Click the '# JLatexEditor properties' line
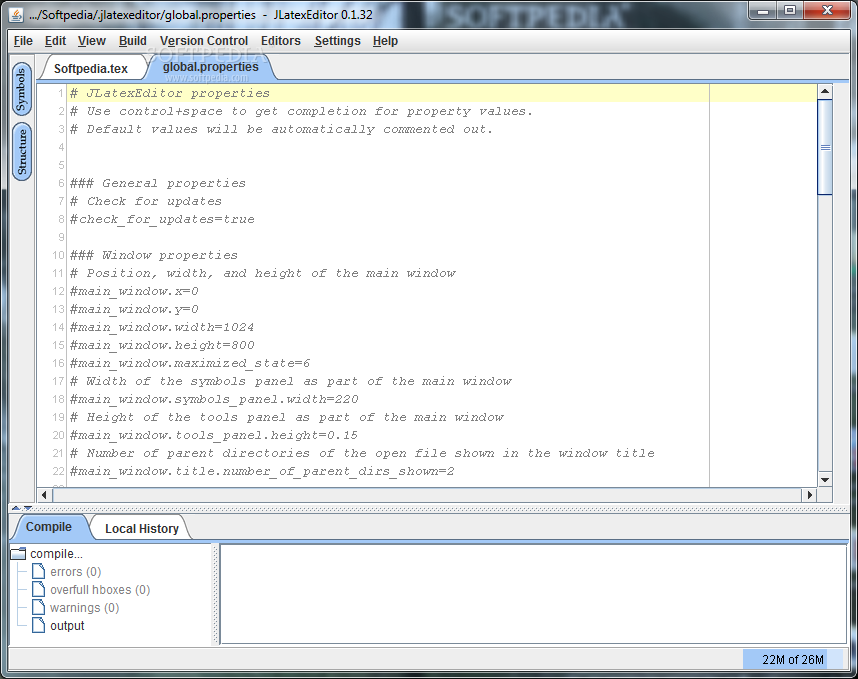The width and height of the screenshot is (858, 679). (170, 94)
